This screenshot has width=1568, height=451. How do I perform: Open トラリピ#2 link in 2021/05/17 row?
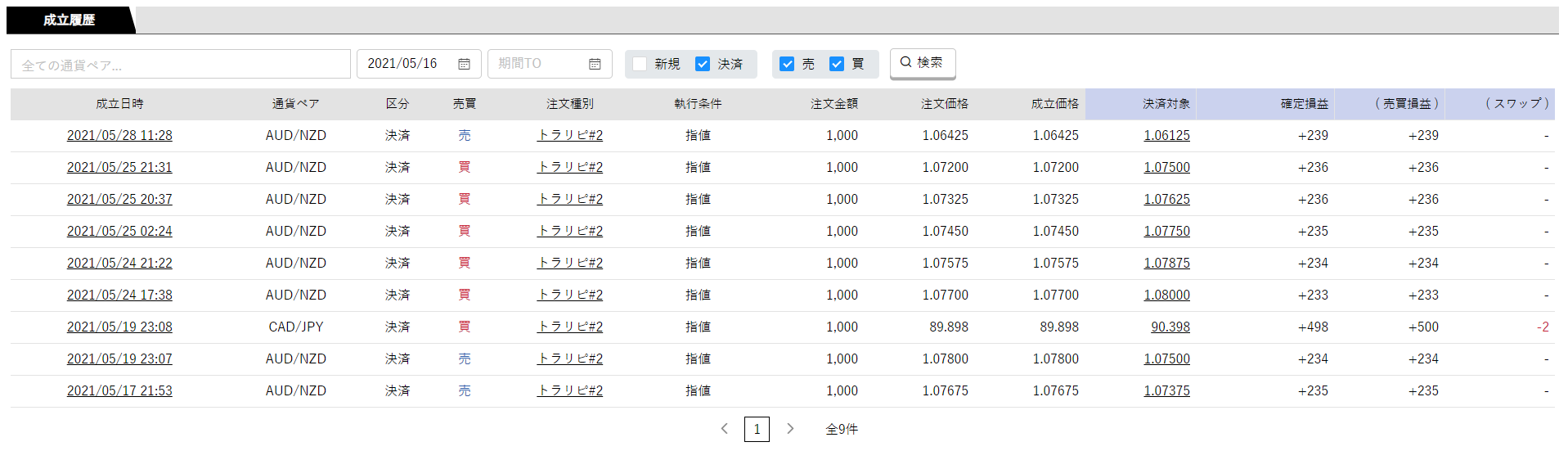[570, 391]
